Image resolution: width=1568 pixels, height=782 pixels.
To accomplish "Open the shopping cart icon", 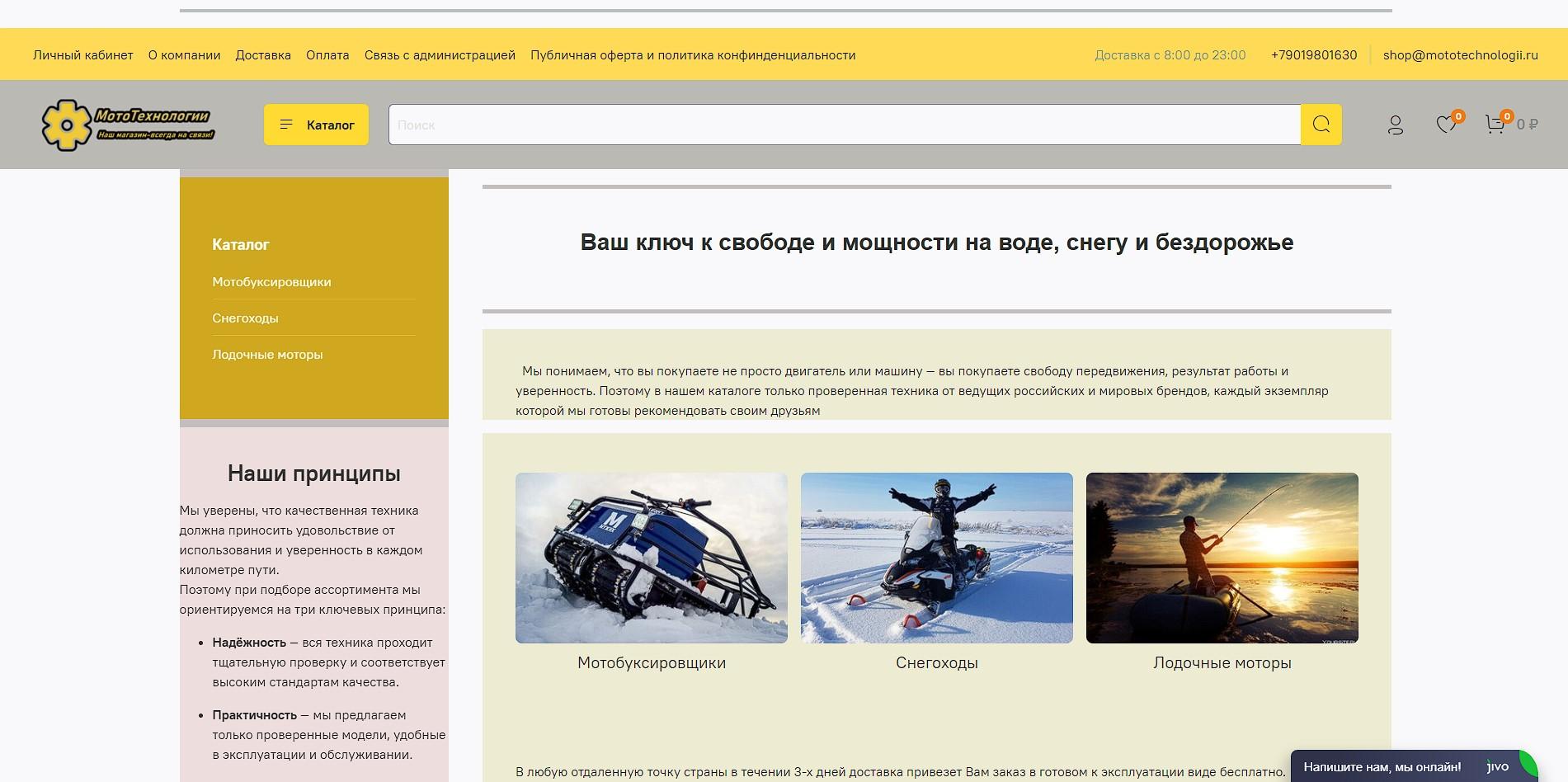I will (x=1495, y=125).
